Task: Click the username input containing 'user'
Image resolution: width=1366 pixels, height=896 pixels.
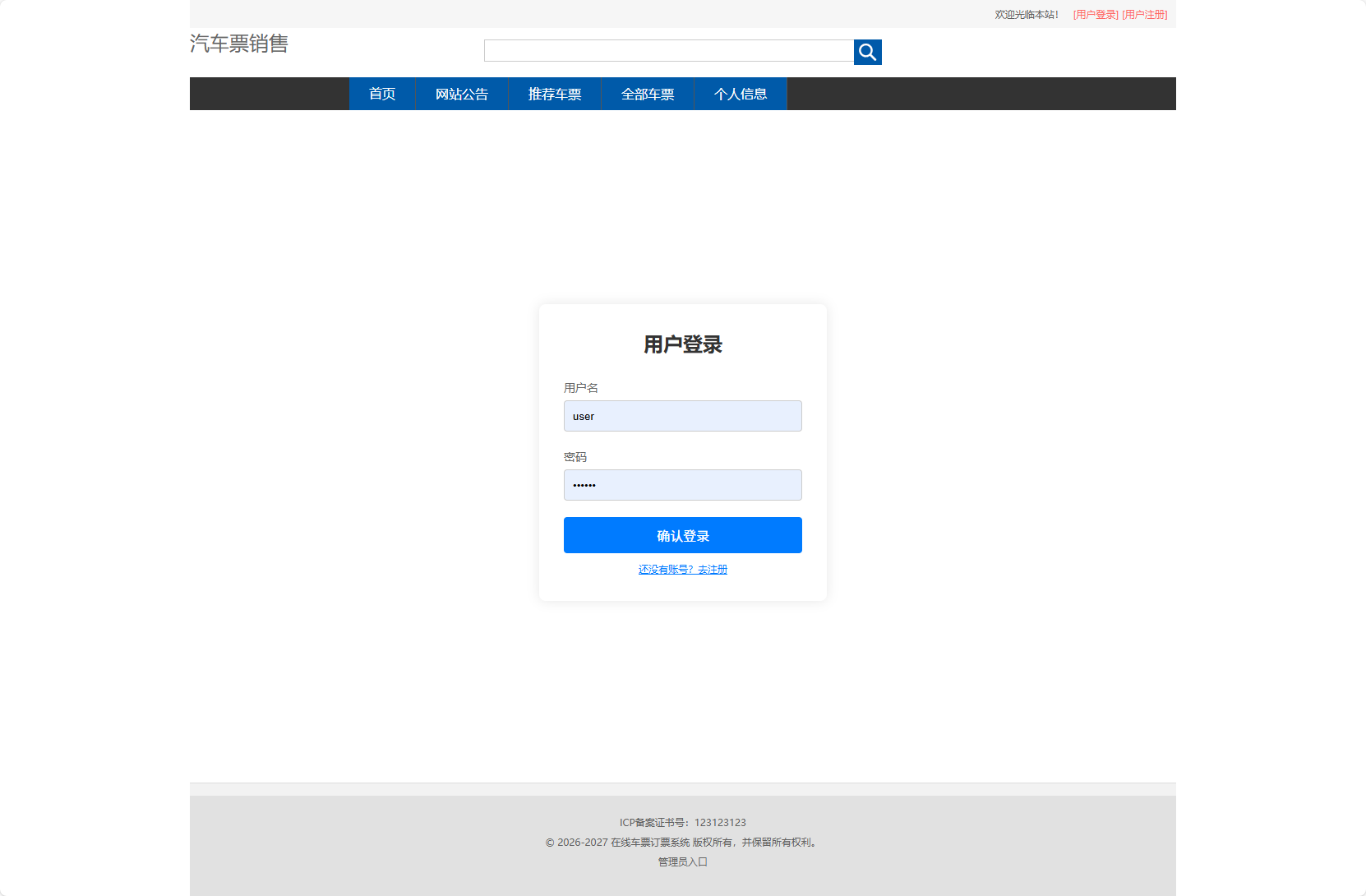Action: (682, 416)
